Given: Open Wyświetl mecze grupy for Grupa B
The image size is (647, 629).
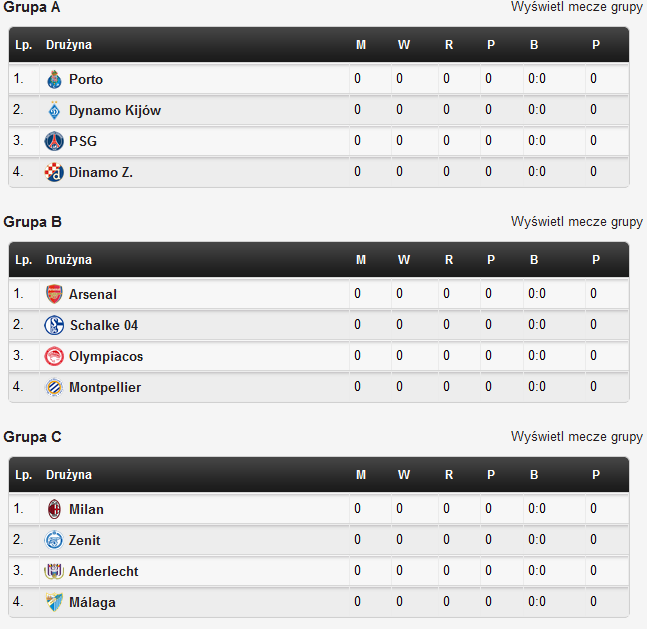Looking at the screenshot, I should (576, 222).
